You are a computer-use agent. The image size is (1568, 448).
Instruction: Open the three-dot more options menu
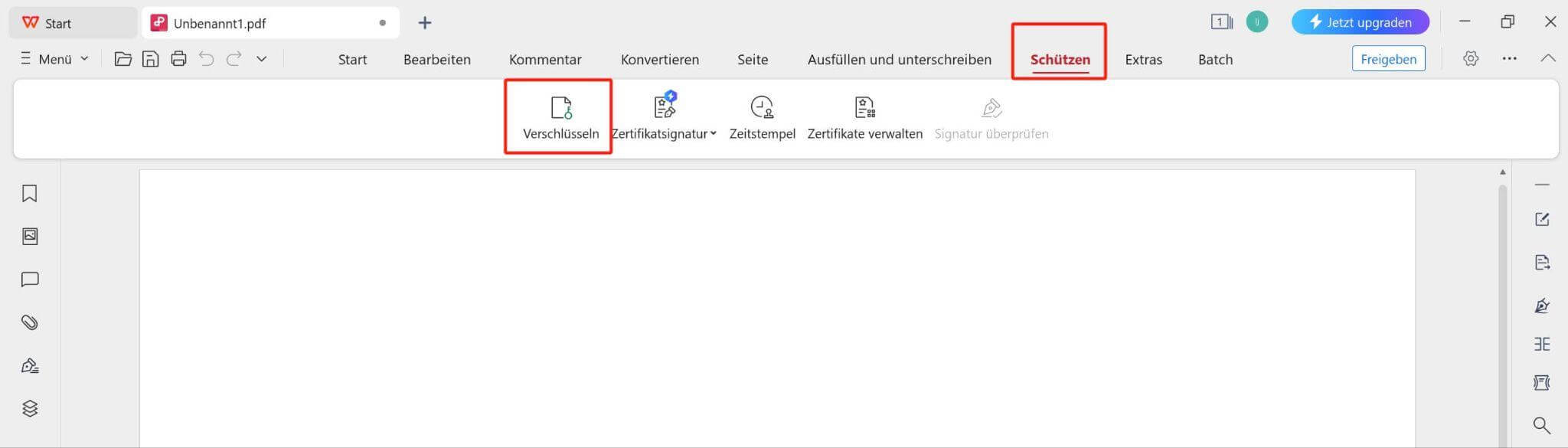click(x=1509, y=59)
